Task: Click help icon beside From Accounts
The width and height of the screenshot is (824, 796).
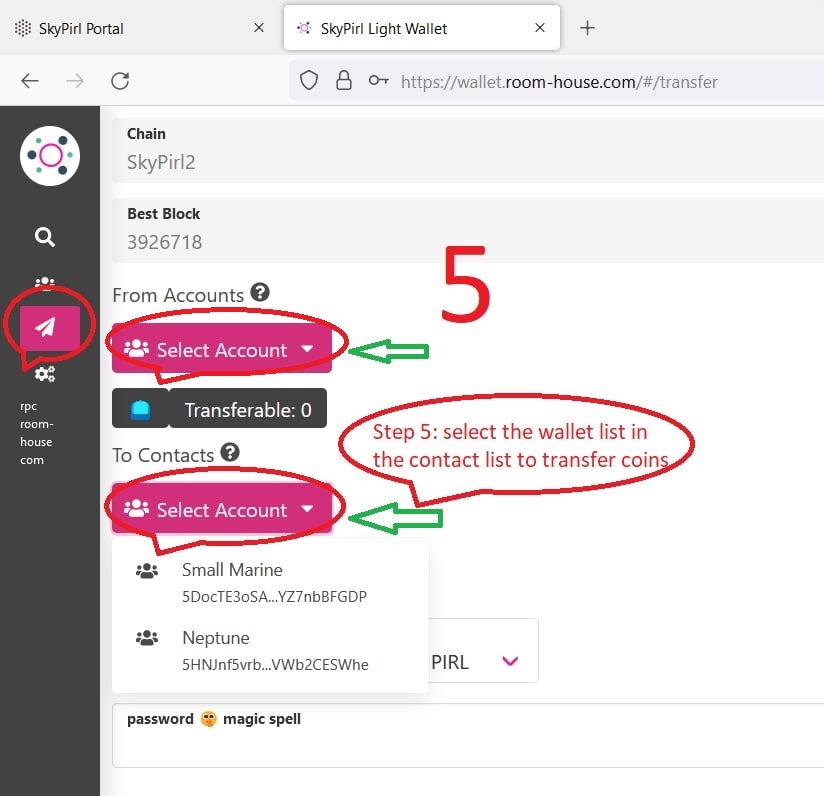Action: [x=260, y=293]
